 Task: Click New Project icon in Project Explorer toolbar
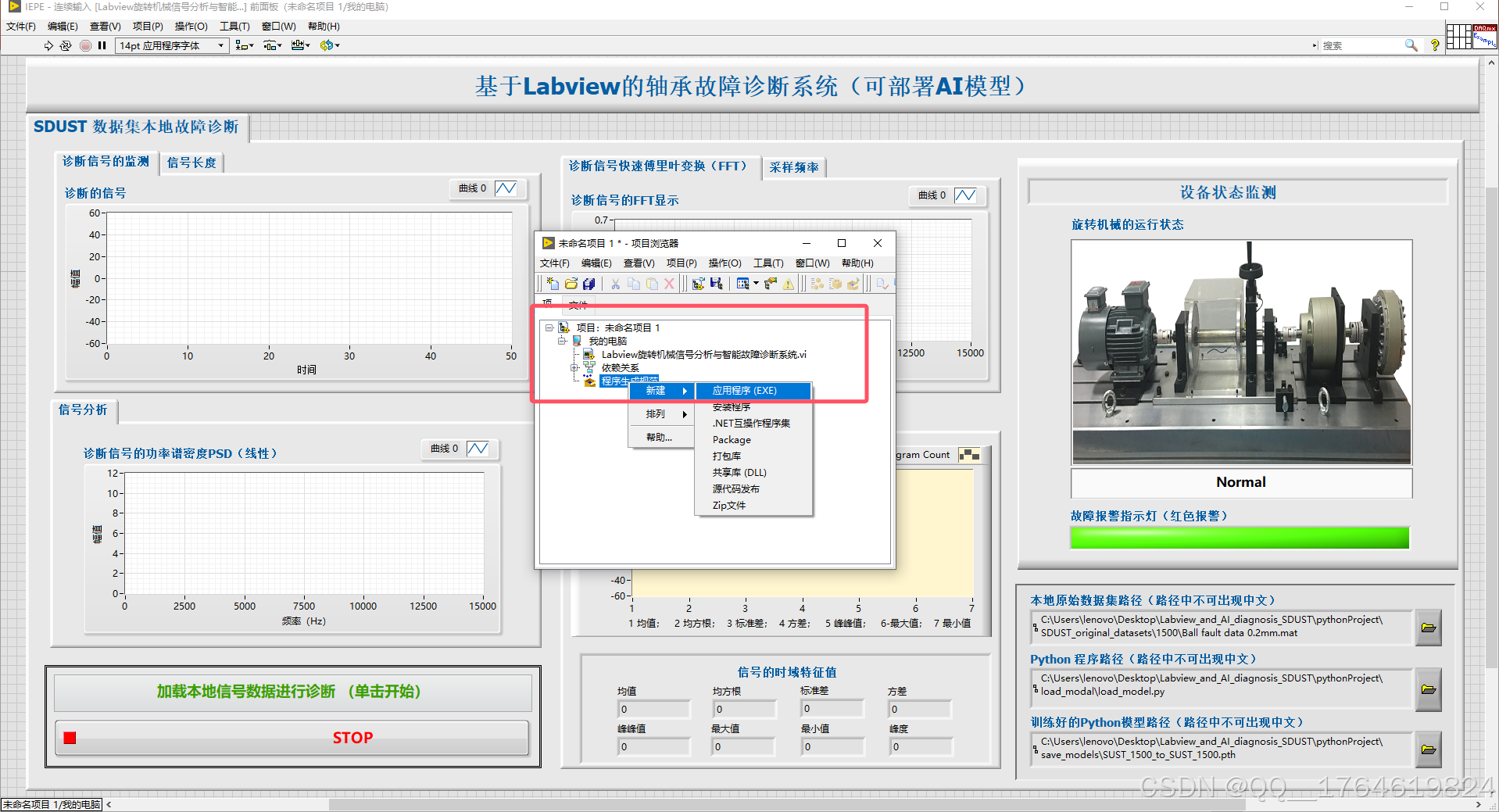pyautogui.click(x=553, y=284)
